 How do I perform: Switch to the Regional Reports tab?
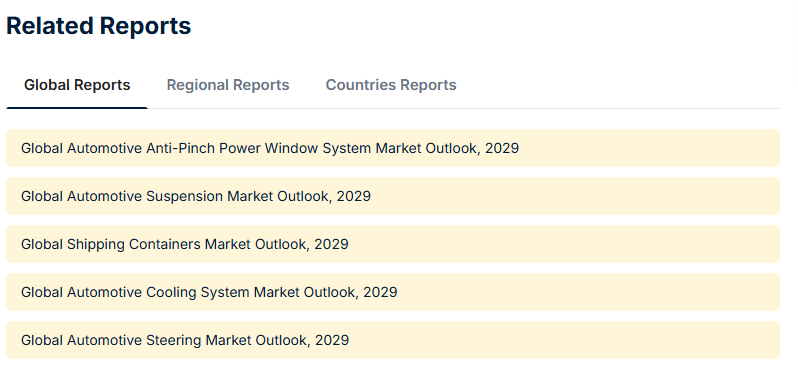228,84
